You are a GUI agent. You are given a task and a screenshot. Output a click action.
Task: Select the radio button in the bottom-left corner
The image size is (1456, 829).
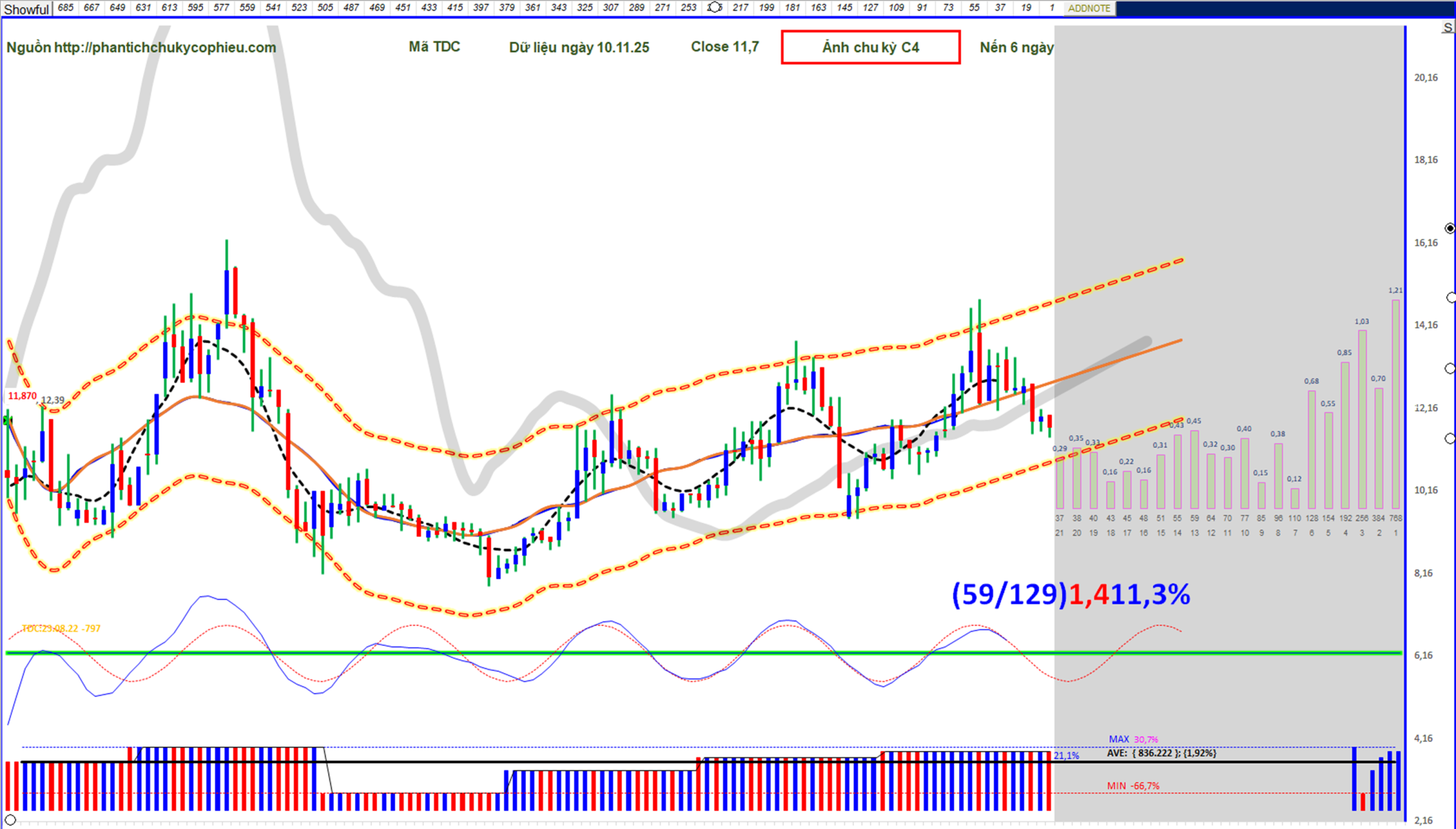tap(10, 820)
